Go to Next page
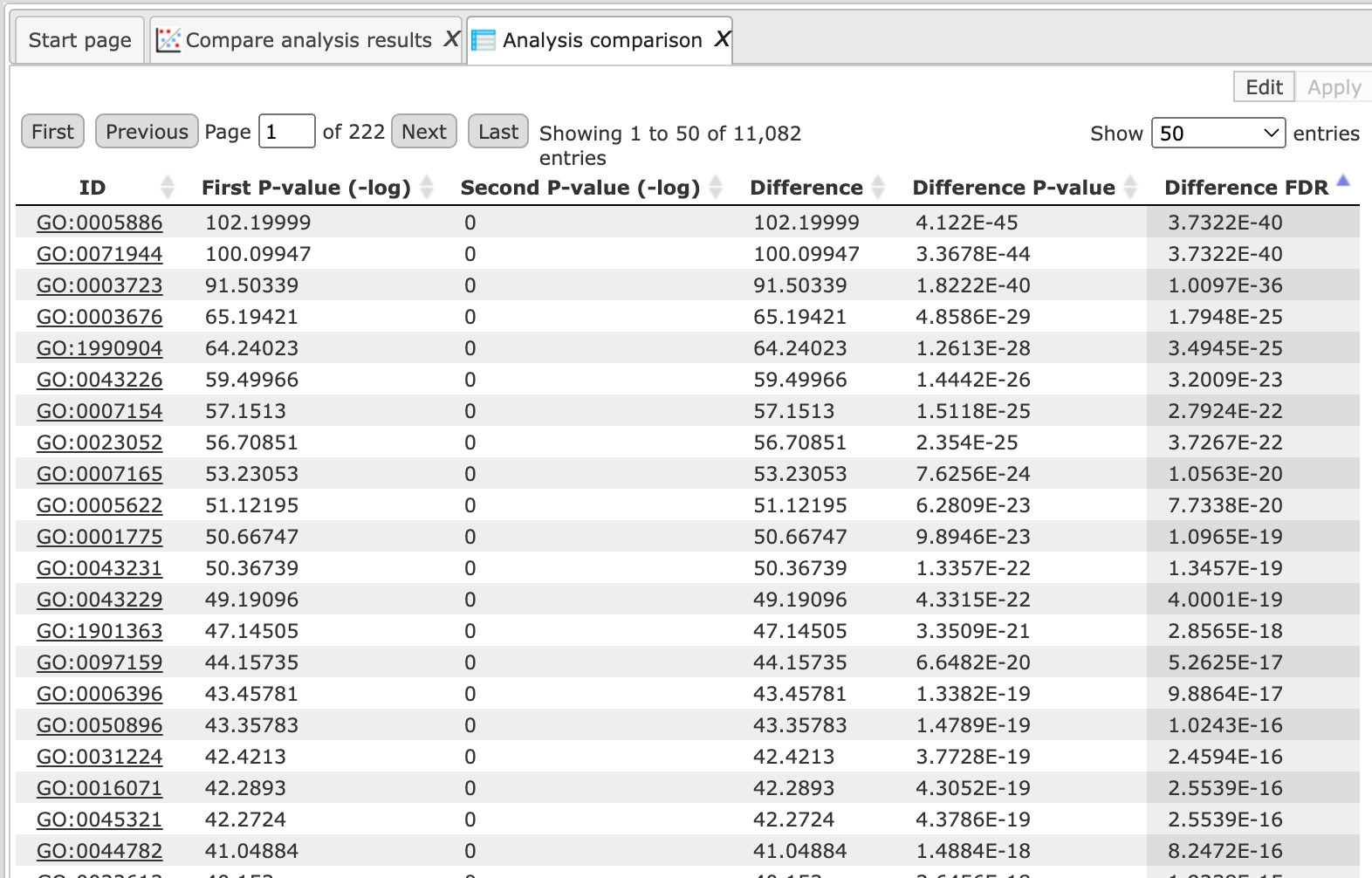The width and height of the screenshot is (1372, 878). coord(424,132)
